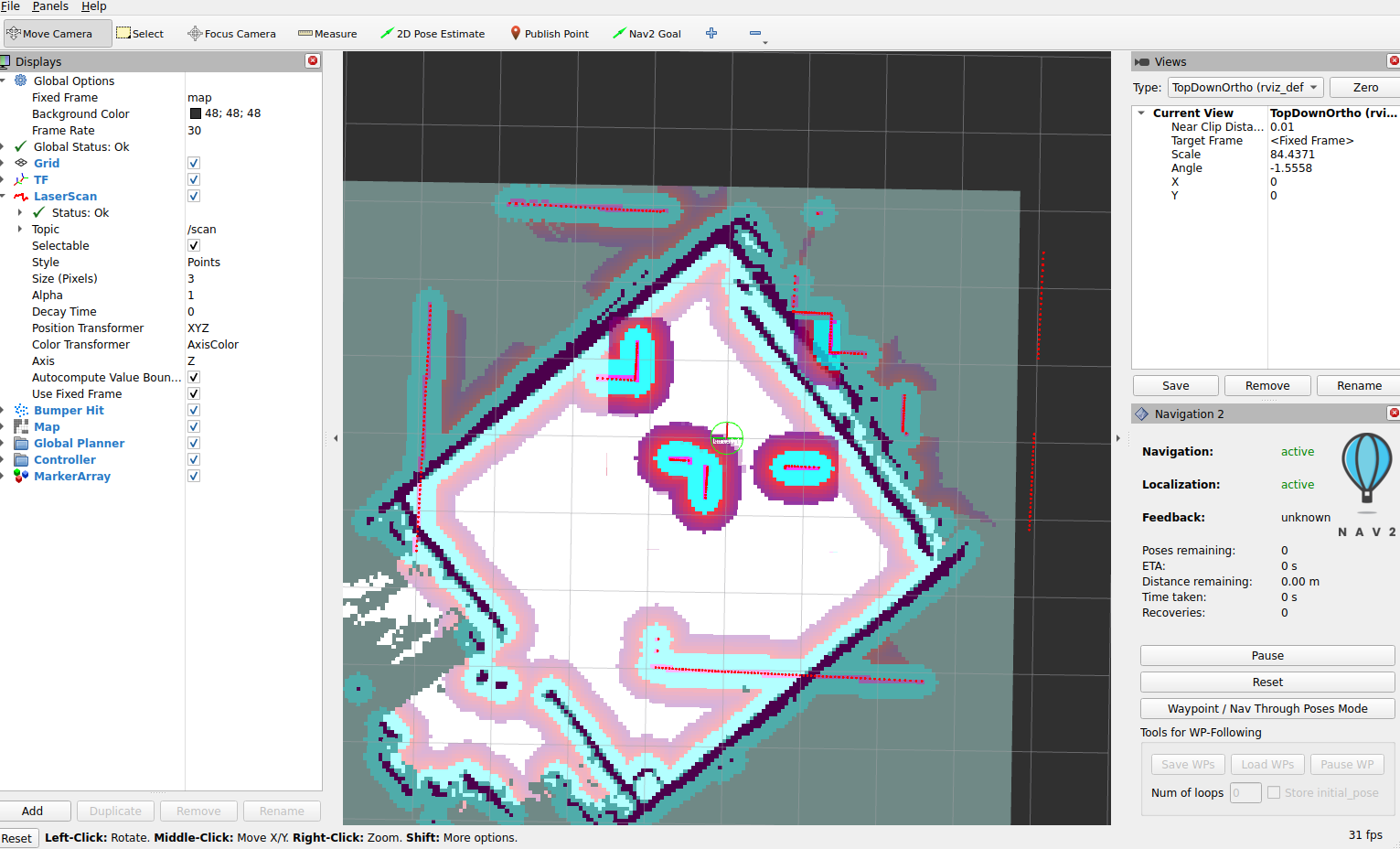This screenshot has height=849, width=1400.
Task: Click the Size (Pixels) value field
Action: coord(253,278)
